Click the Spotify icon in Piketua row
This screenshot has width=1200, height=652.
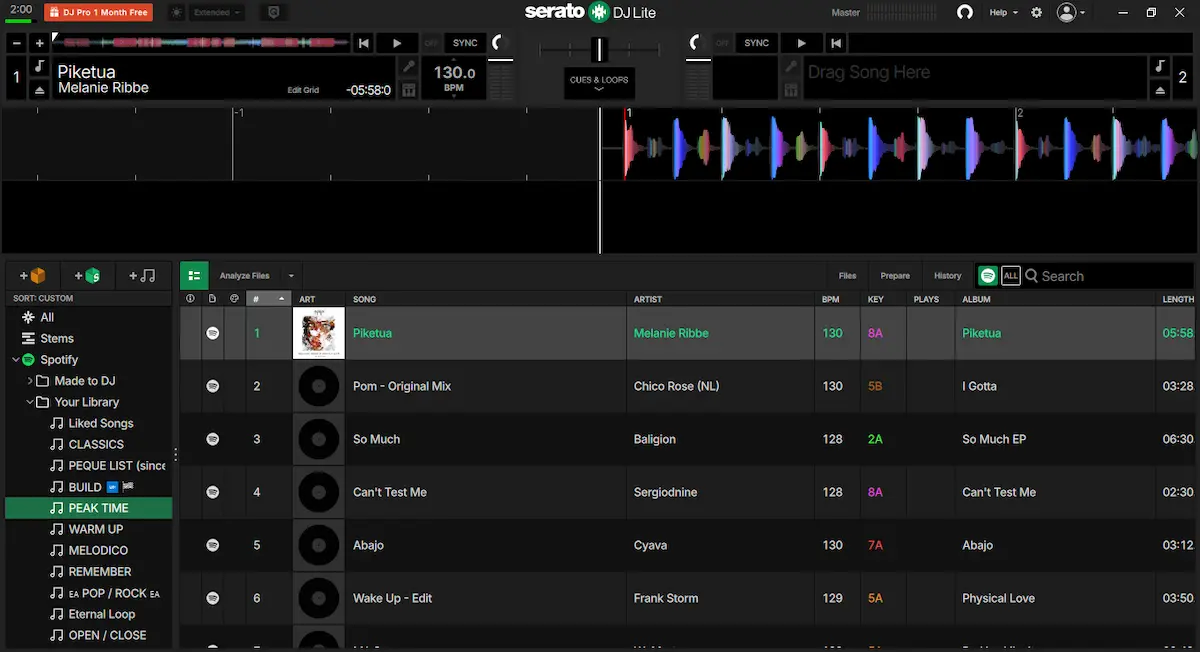point(212,333)
